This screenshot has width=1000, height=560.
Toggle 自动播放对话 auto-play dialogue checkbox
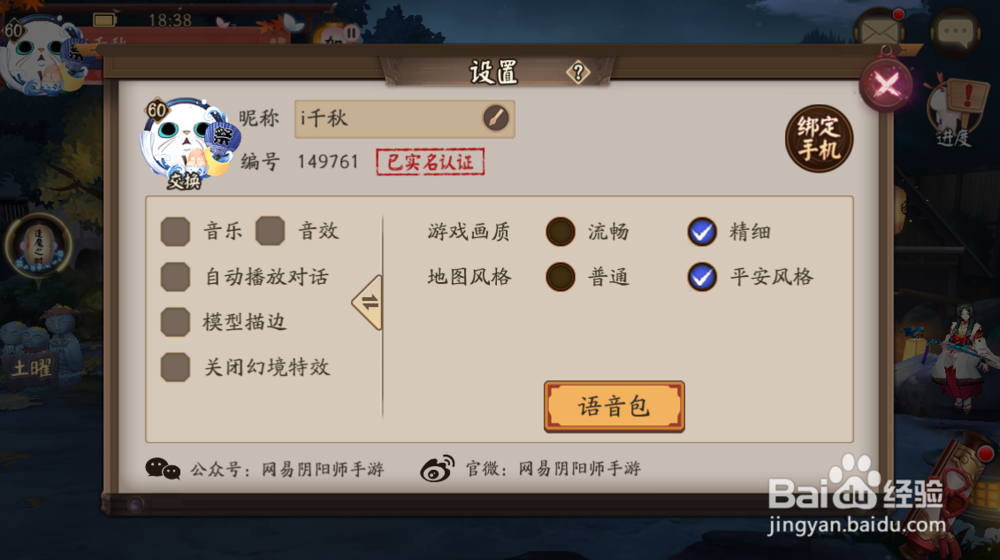175,277
